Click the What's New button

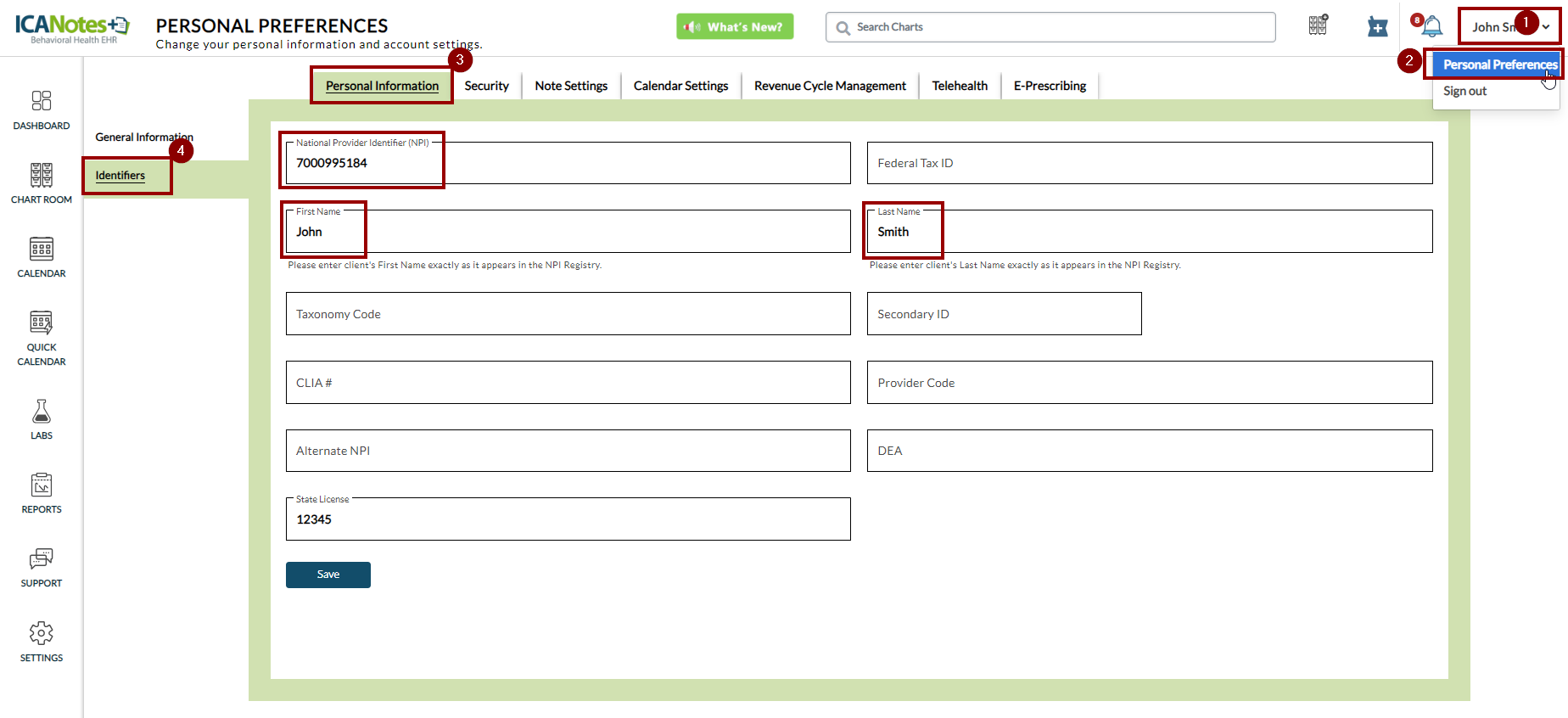pyautogui.click(x=735, y=27)
